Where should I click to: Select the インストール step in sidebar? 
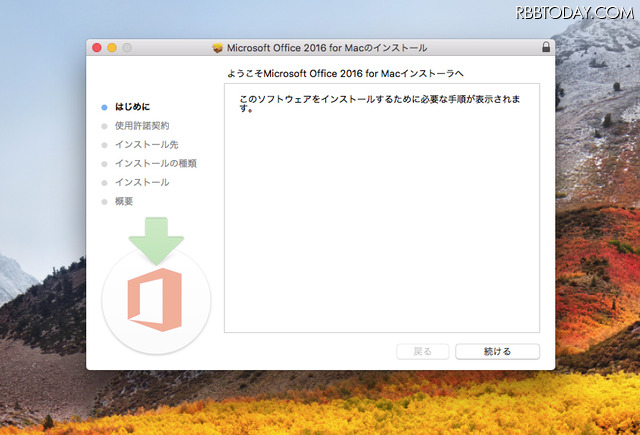(142, 182)
